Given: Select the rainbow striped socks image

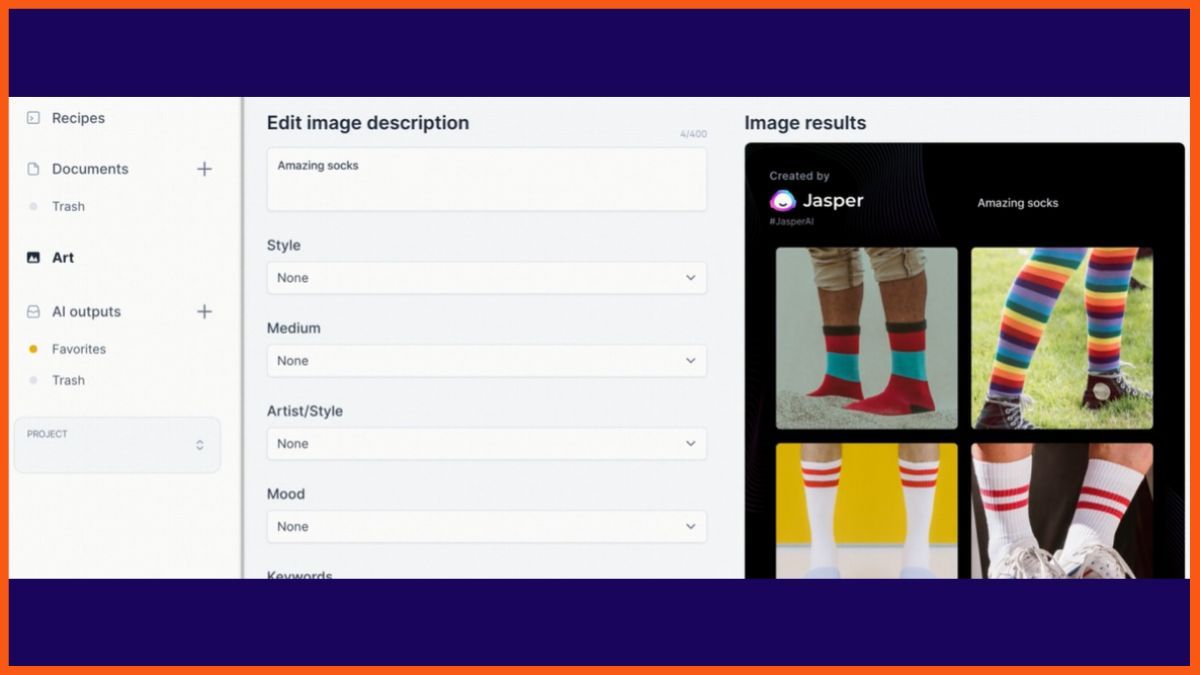Looking at the screenshot, I should (1061, 338).
